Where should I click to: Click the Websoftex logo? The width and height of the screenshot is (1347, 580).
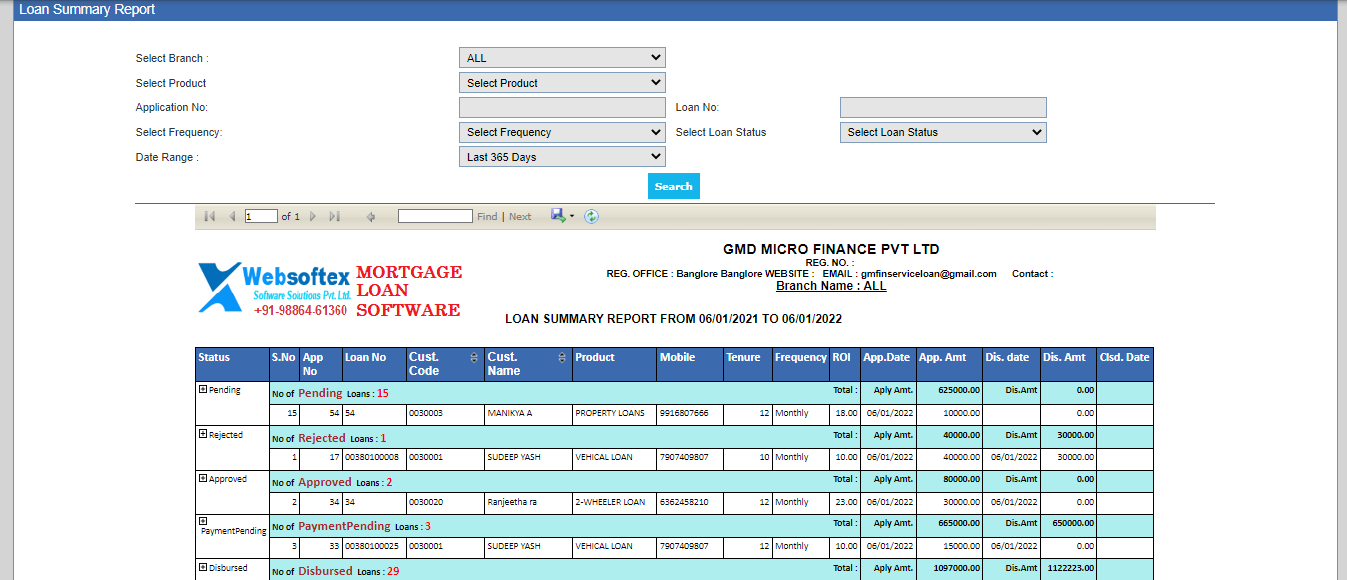[274, 289]
